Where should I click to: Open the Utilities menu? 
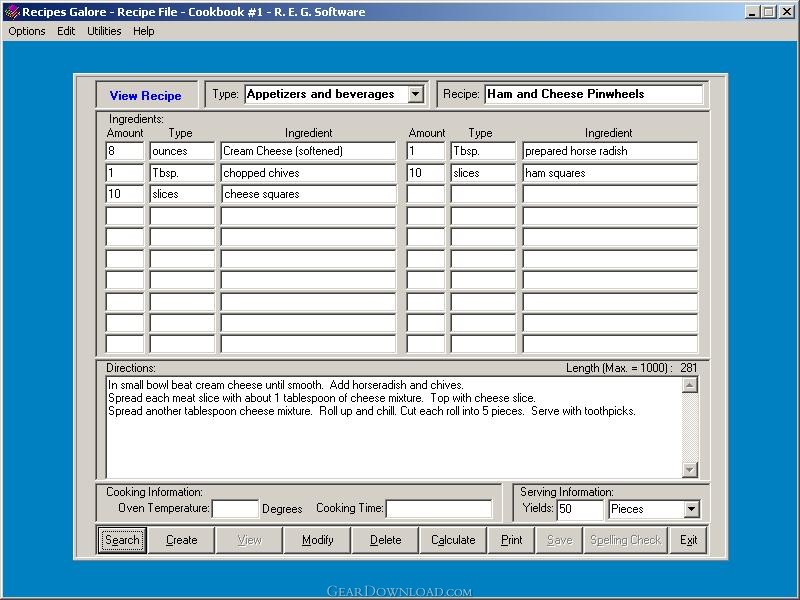(104, 31)
